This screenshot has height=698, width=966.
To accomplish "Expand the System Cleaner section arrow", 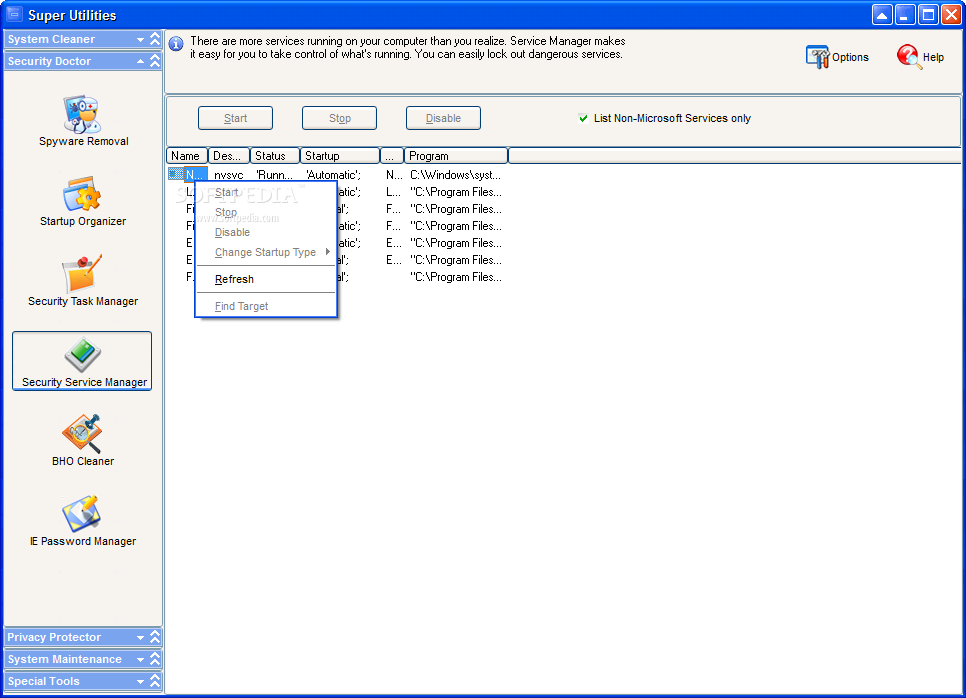I will point(140,39).
